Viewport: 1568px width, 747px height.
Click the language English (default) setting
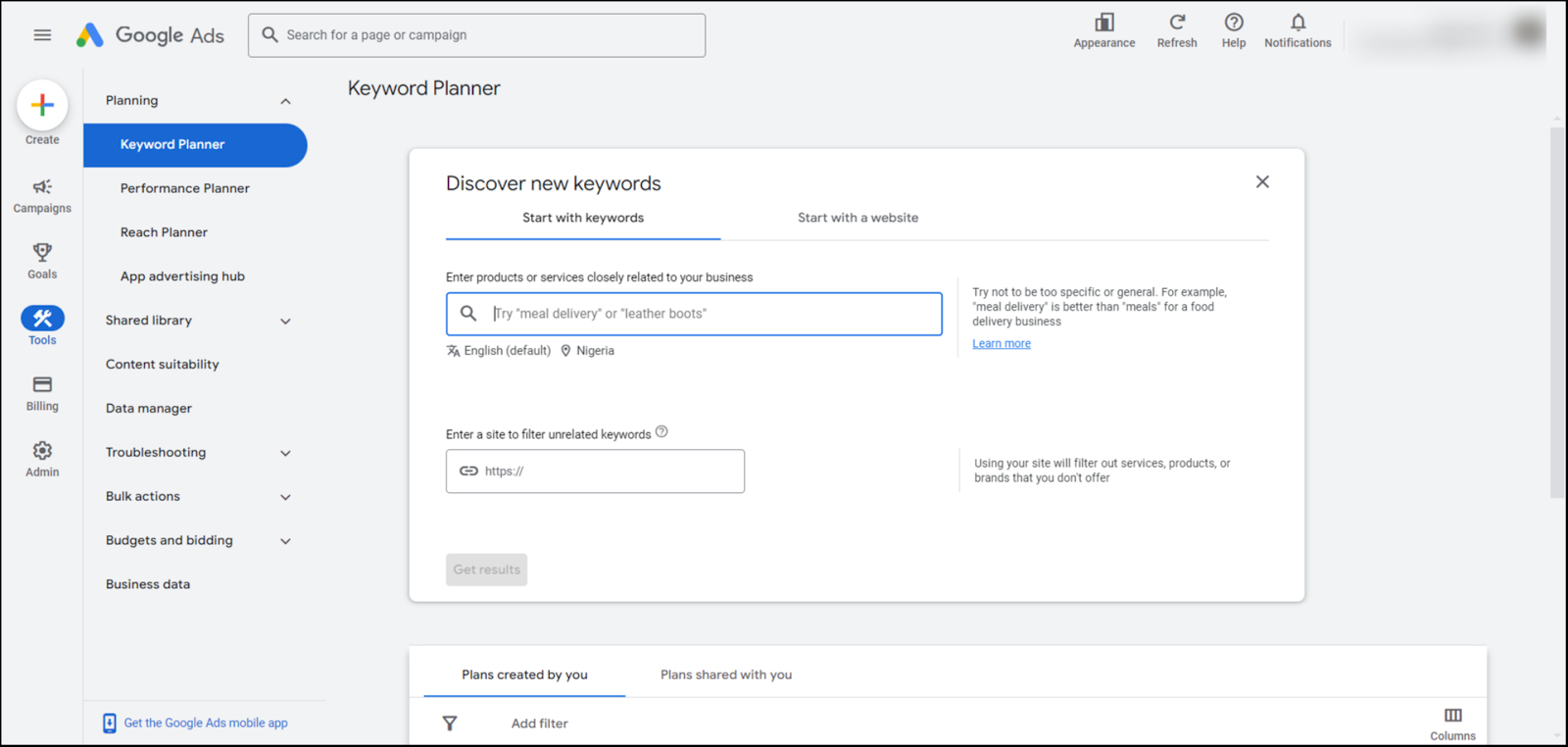click(x=499, y=351)
